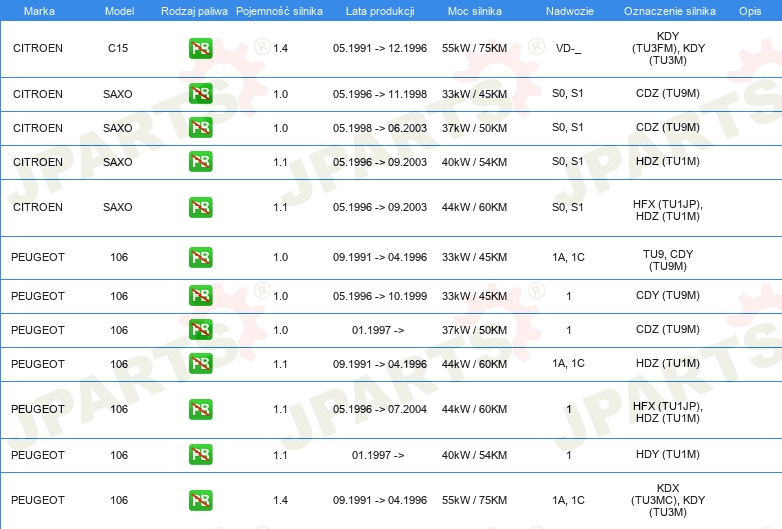Click the Nadwozie column header

click(x=570, y=11)
